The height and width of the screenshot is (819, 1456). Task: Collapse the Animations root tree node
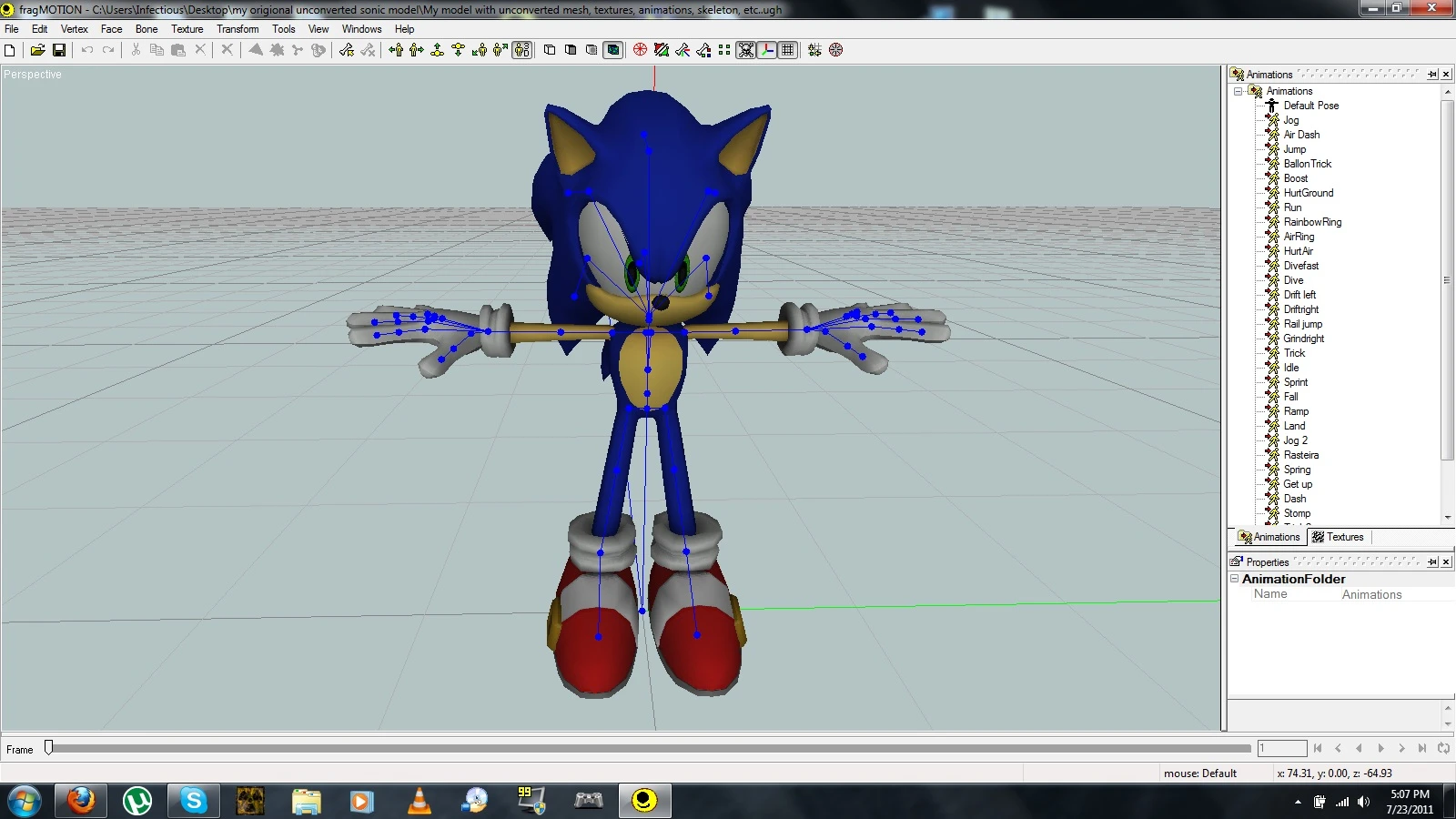coord(1238,91)
